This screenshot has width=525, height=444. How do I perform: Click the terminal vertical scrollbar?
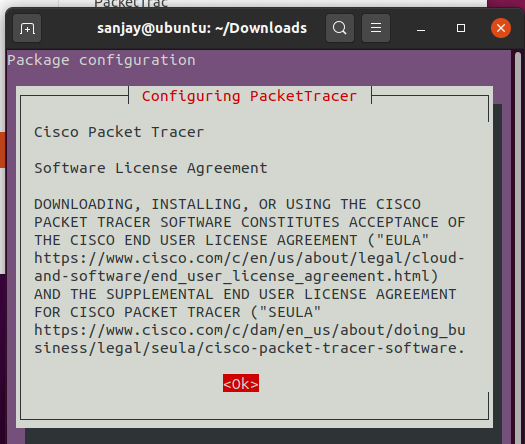coord(518,234)
